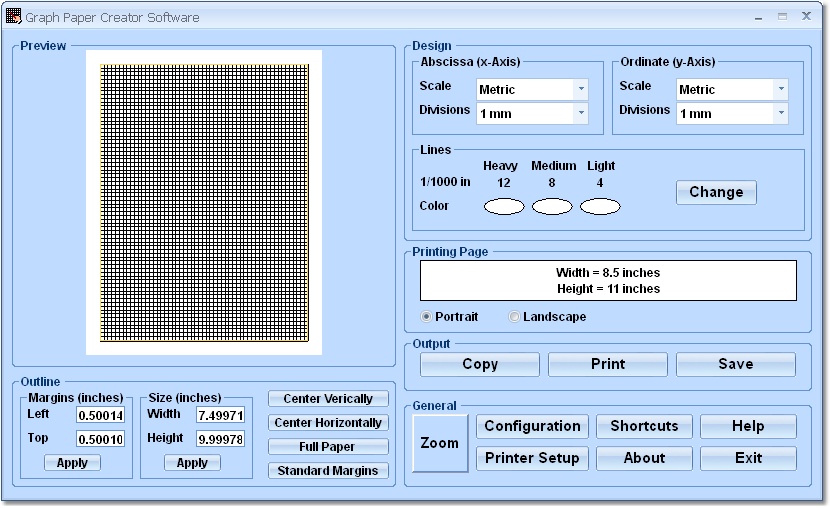The height and width of the screenshot is (508, 830).
Task: Click Center Verically button
Action: point(328,398)
